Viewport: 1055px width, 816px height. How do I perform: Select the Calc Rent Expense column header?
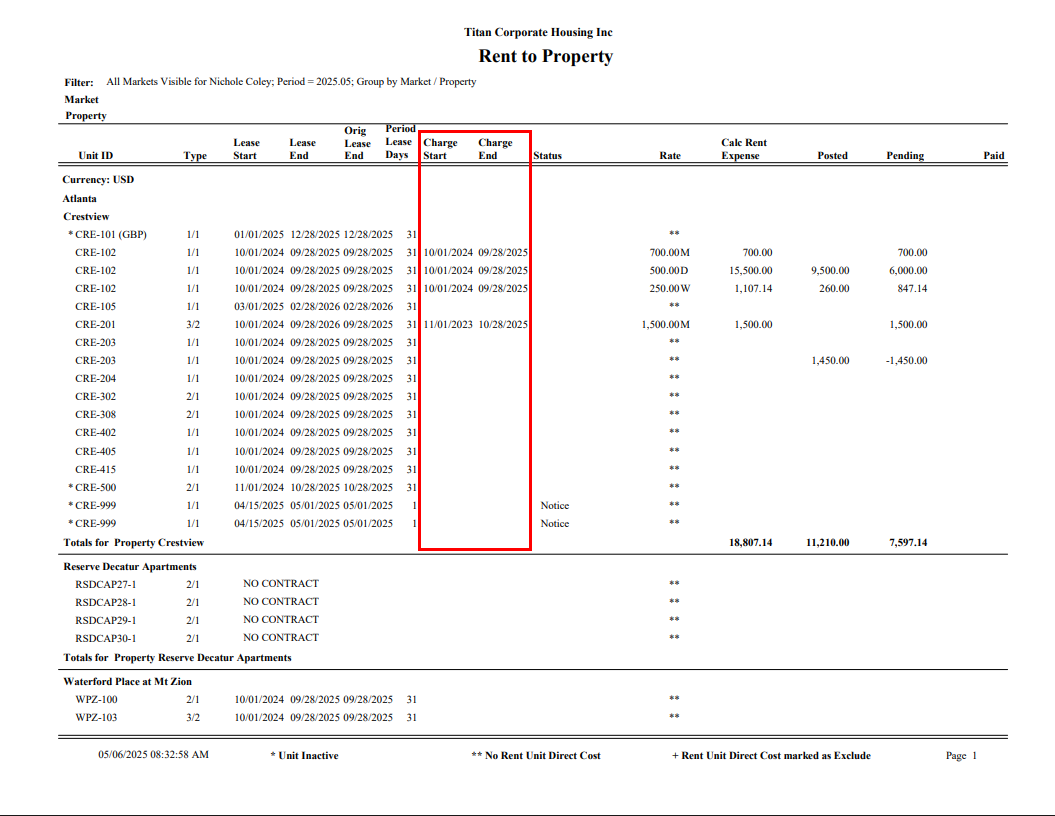[743, 149]
